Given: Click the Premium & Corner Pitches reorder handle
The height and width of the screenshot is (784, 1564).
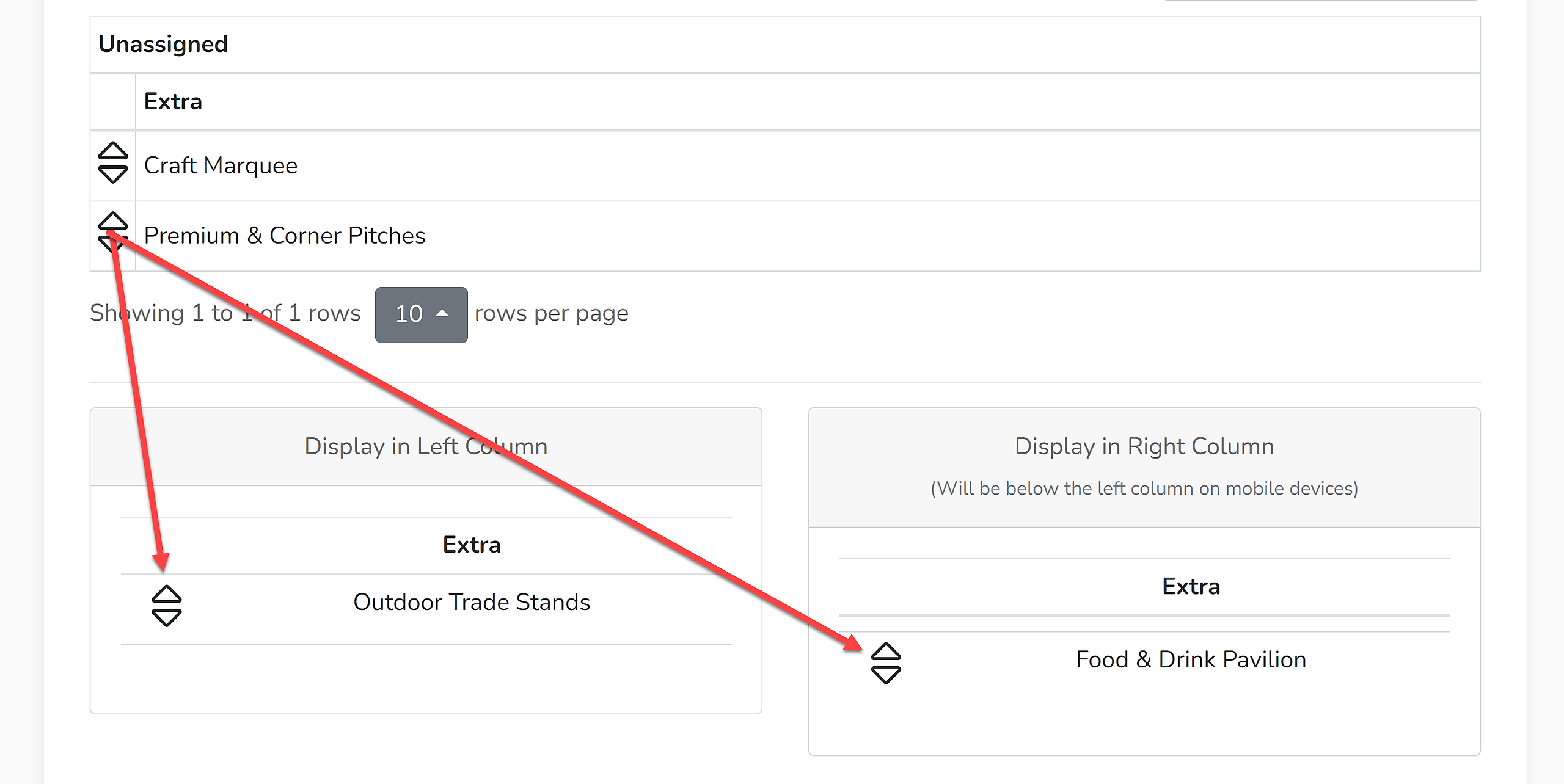Looking at the screenshot, I should click(113, 233).
